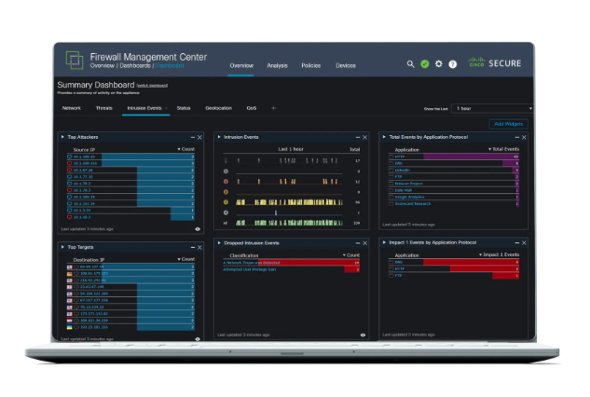Switch to the Network dashboard tab

(x=71, y=108)
